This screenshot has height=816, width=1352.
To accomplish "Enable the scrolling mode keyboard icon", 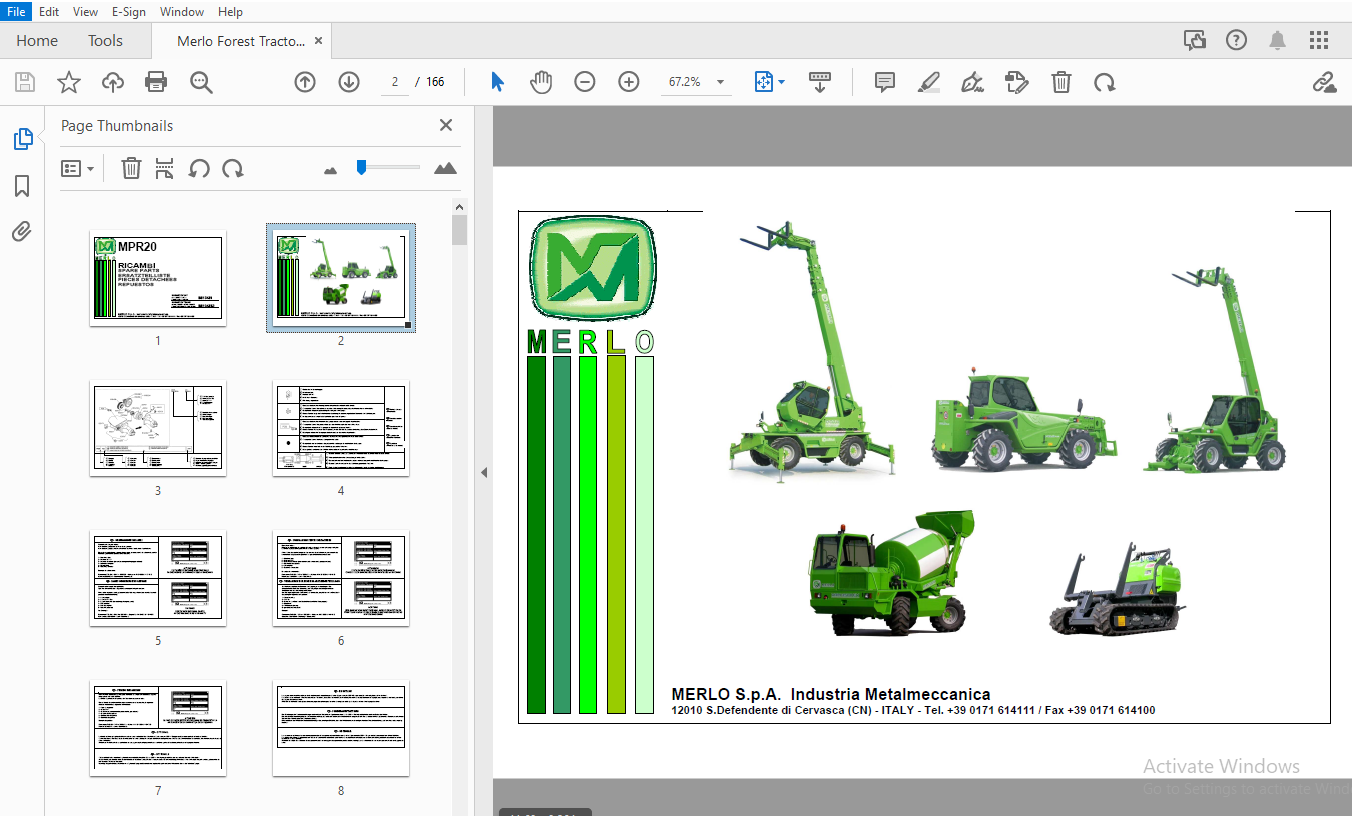I will 820,82.
